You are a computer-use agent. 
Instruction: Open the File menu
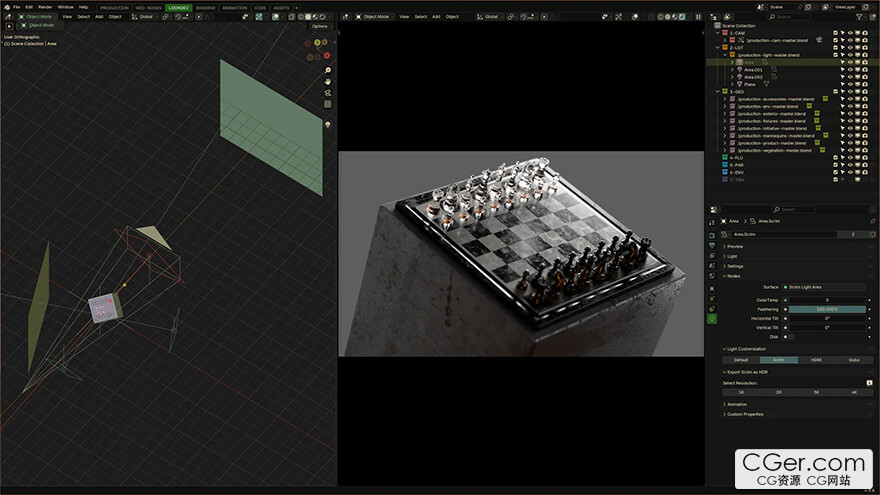pos(17,7)
